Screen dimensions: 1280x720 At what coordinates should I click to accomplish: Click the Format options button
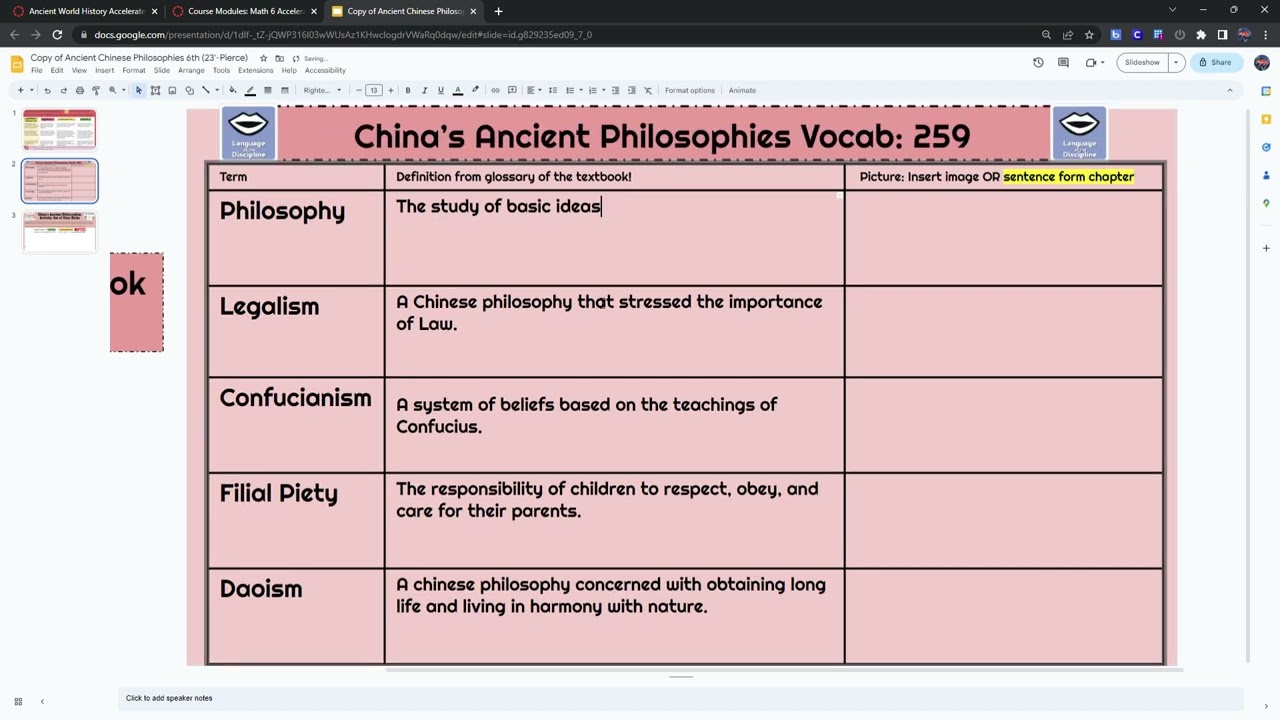point(690,90)
